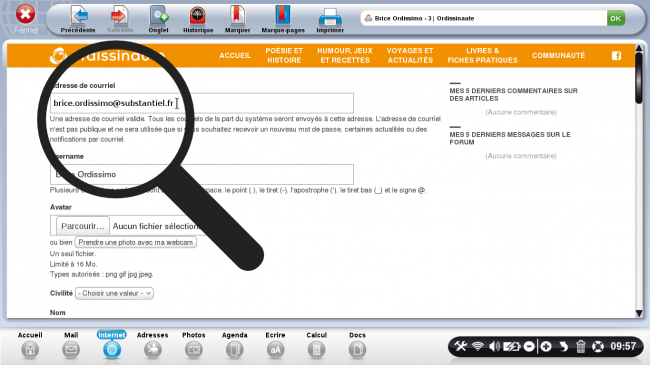Go forward with the Suivante arrow
650x365 pixels.
click(120, 19)
